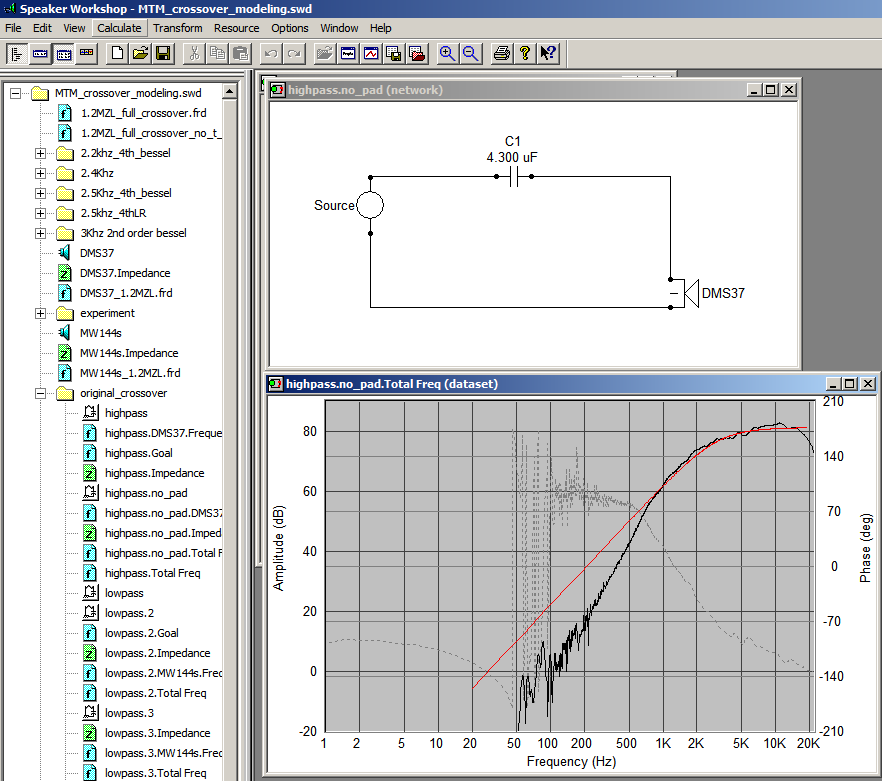Click capacitor C1 4.300 uF in network

pos(513,176)
